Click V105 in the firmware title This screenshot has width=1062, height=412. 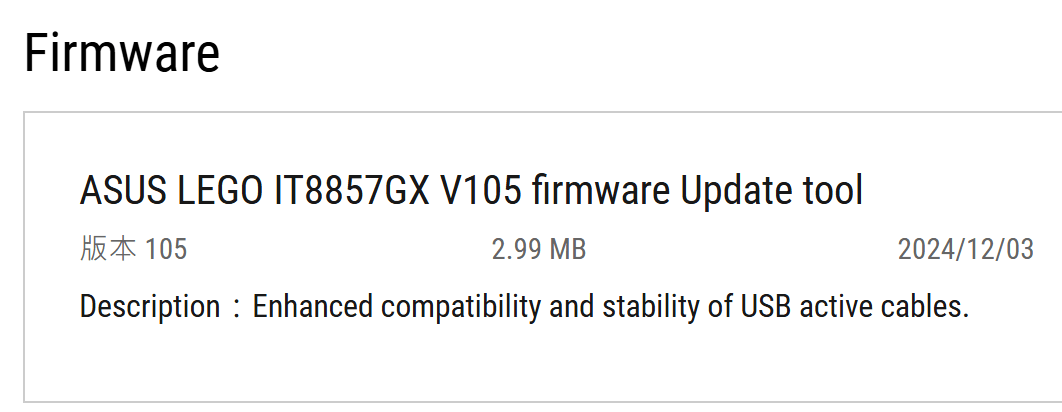pos(481,191)
